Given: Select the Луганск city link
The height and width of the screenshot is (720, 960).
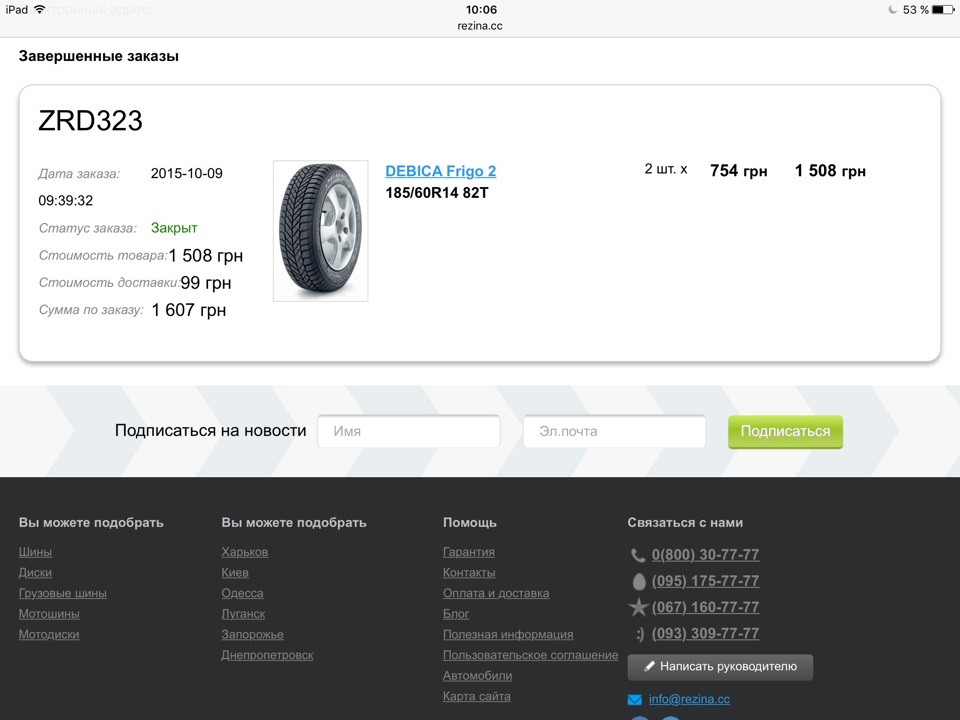Looking at the screenshot, I should pyautogui.click(x=243, y=613).
